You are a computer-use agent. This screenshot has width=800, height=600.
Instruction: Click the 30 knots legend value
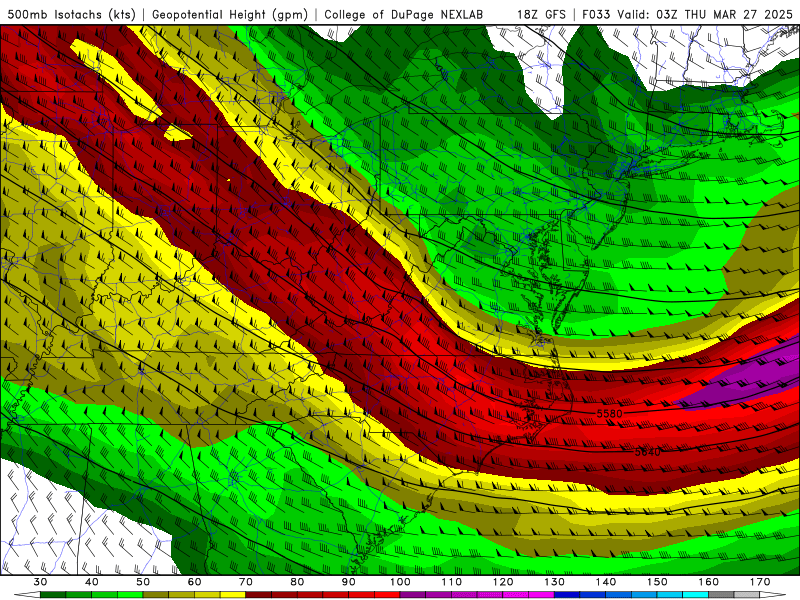click(40, 582)
